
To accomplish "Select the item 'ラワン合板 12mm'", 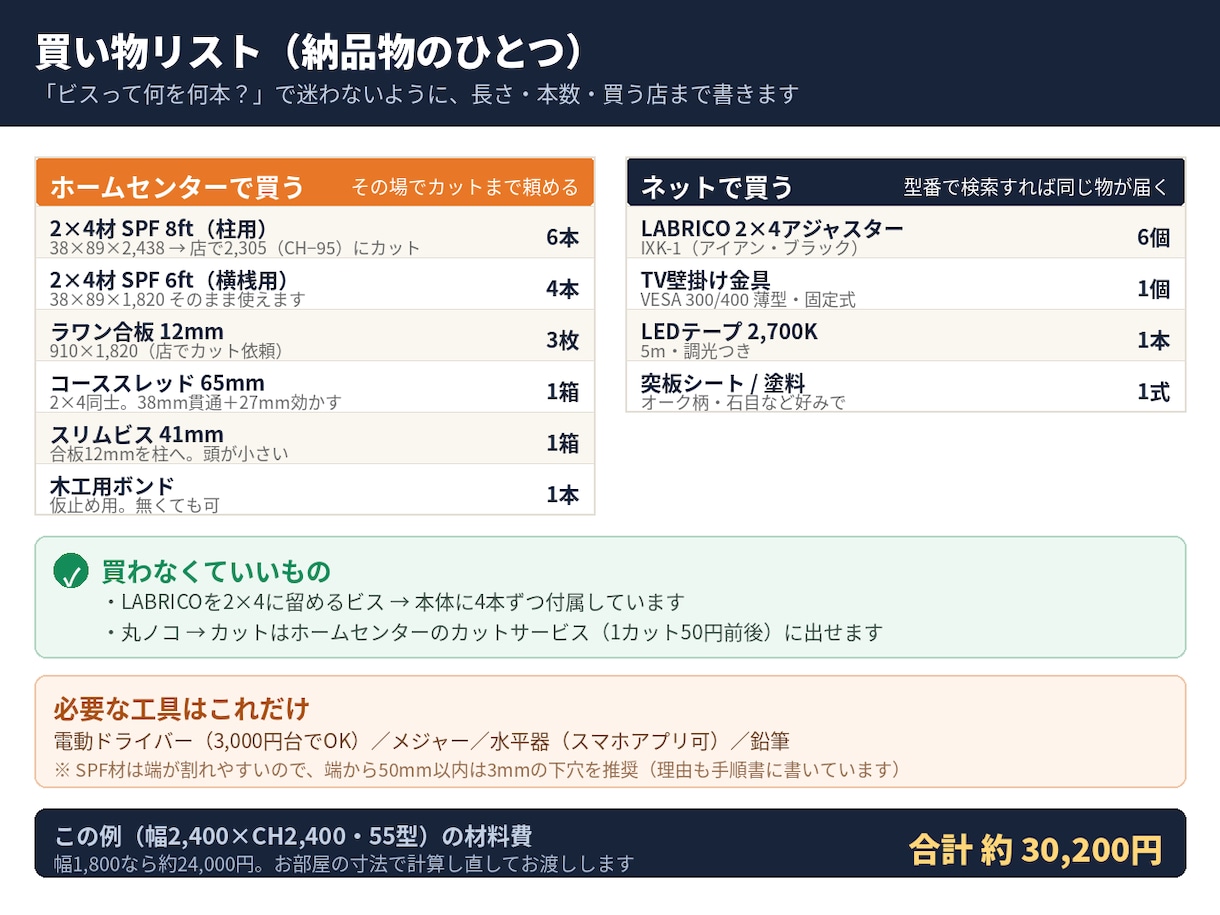I will (x=137, y=331).
